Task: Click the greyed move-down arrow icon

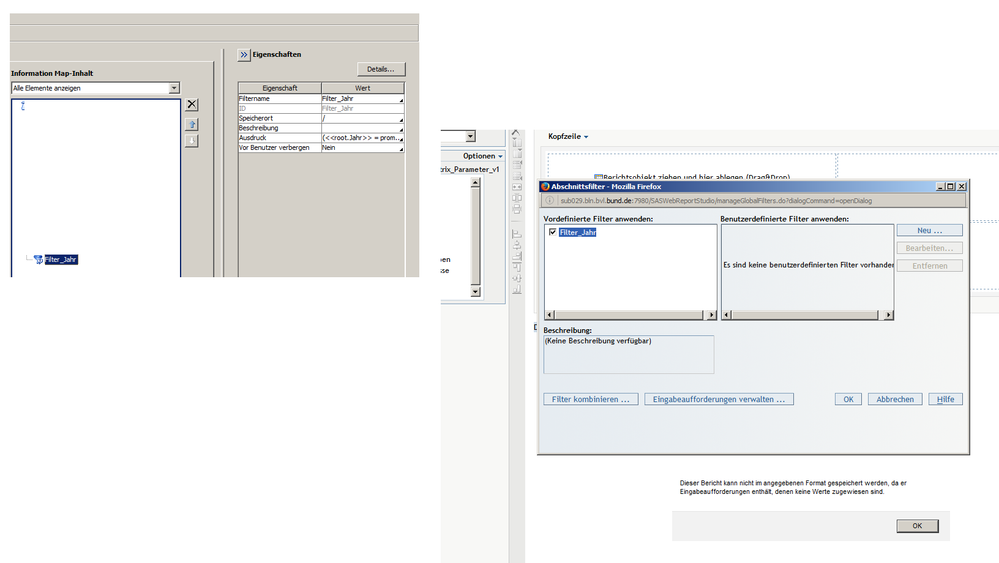Action: point(192,141)
